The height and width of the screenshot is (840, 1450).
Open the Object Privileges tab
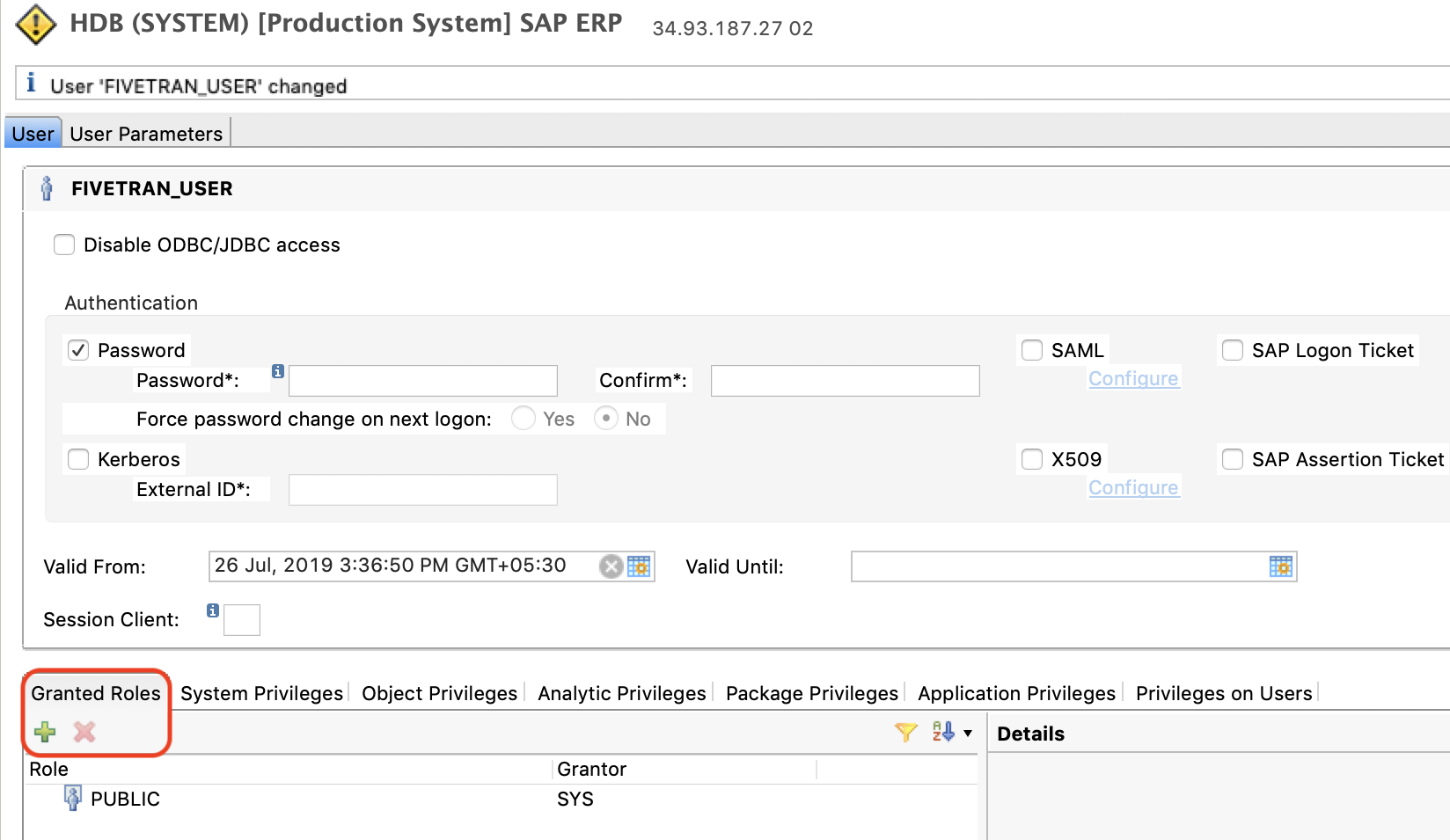click(x=439, y=693)
